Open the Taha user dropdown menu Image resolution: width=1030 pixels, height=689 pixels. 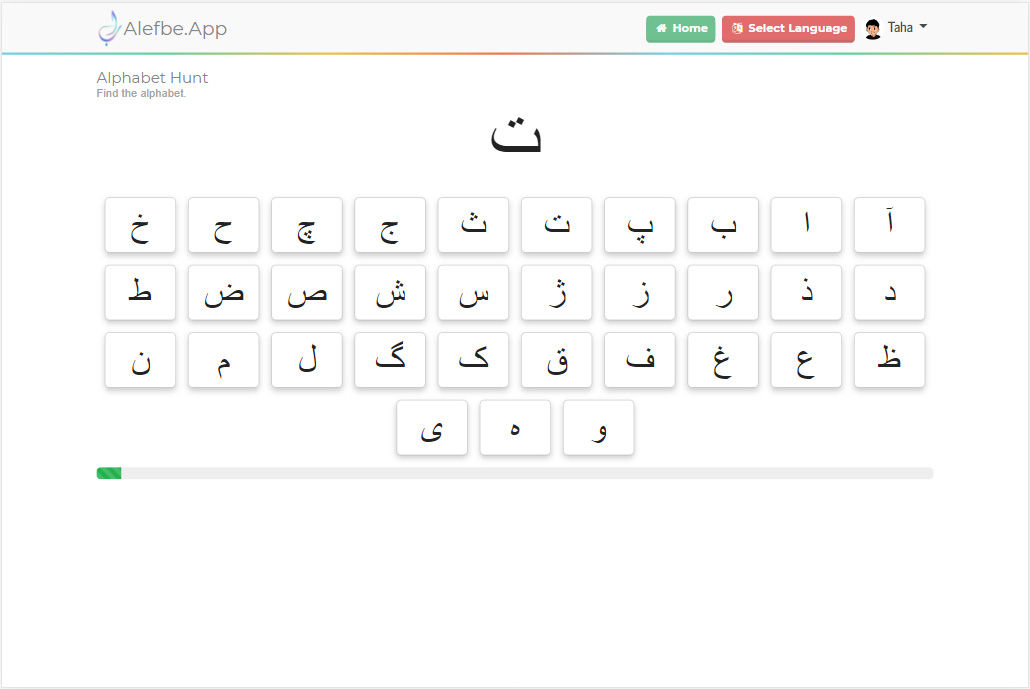tap(908, 28)
